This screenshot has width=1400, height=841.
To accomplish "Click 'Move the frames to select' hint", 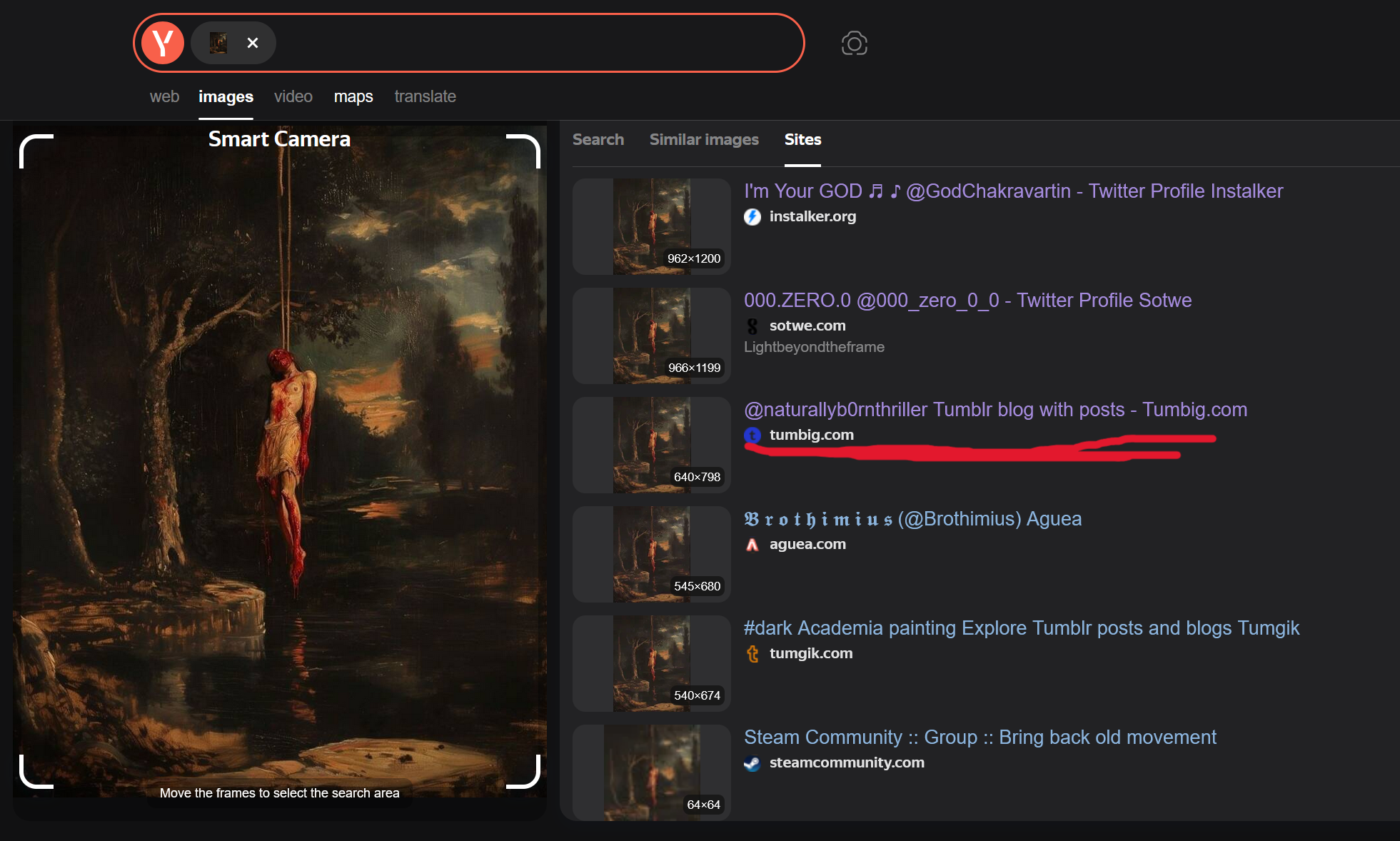I will tap(279, 793).
